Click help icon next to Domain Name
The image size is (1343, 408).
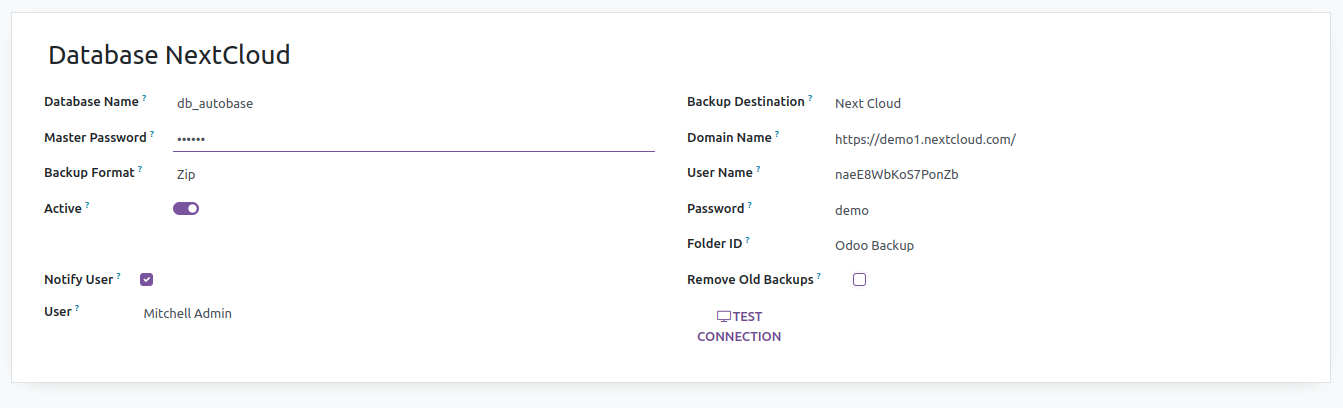[777, 134]
